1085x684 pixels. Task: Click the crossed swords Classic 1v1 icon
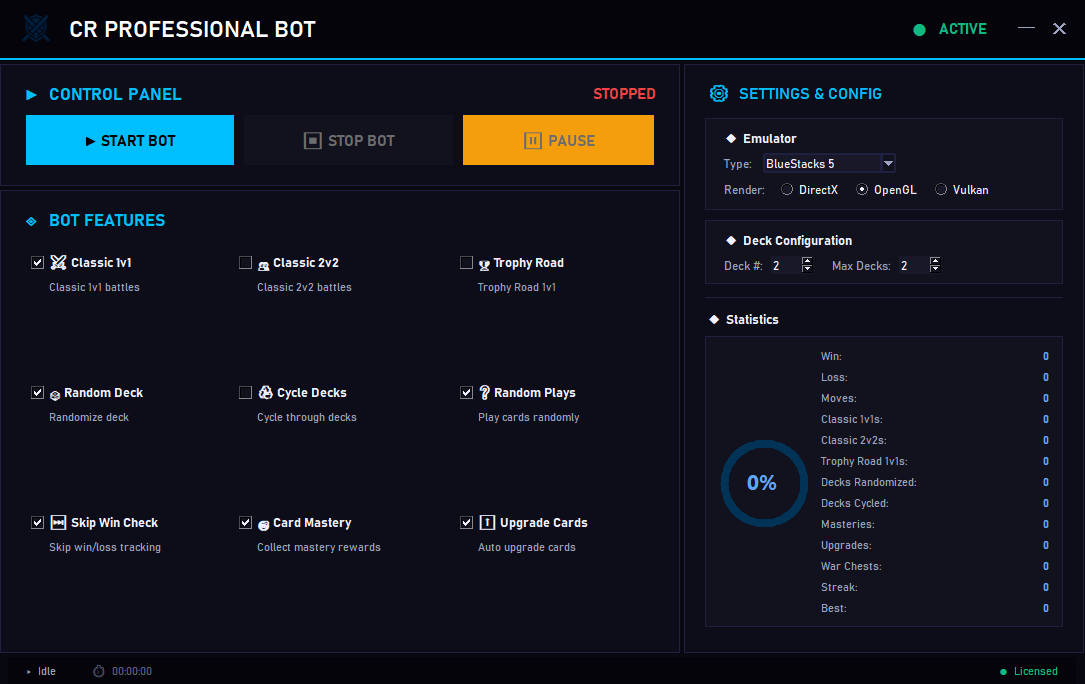click(x=57, y=262)
